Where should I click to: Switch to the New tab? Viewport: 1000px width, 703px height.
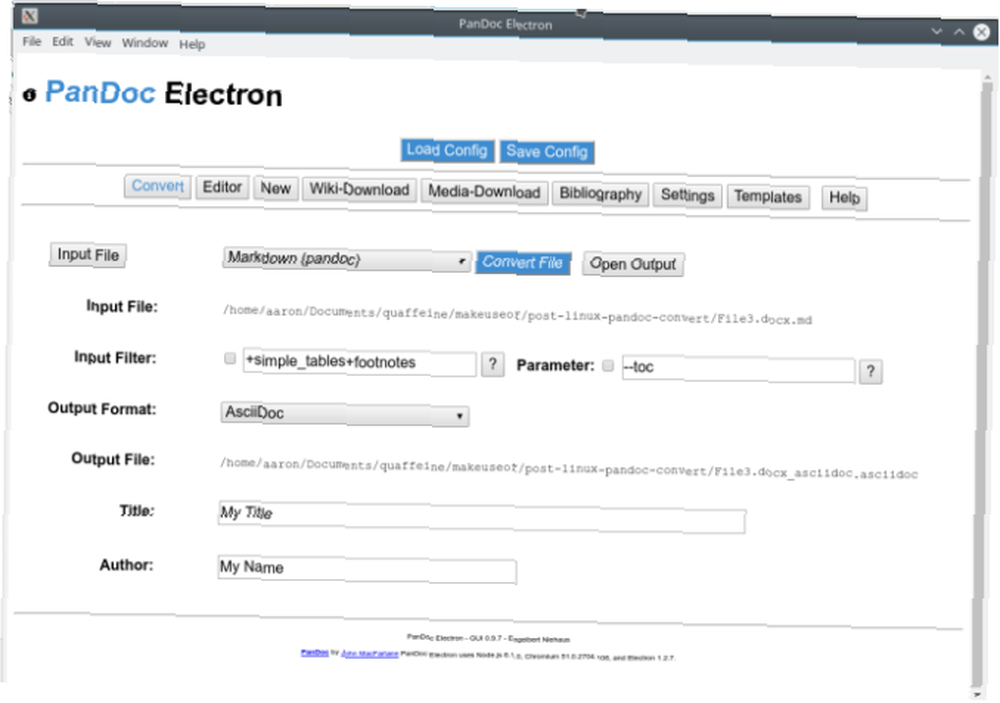tap(276, 189)
